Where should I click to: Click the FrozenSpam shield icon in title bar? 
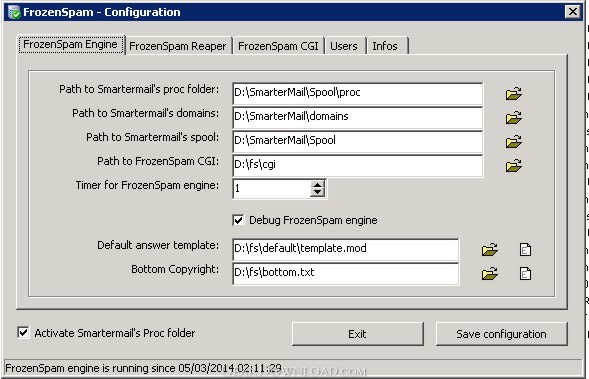coord(14,12)
